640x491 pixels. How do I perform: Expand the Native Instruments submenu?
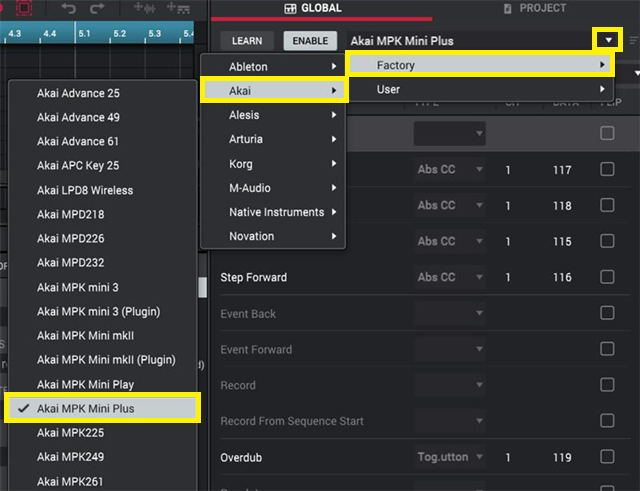pos(273,212)
